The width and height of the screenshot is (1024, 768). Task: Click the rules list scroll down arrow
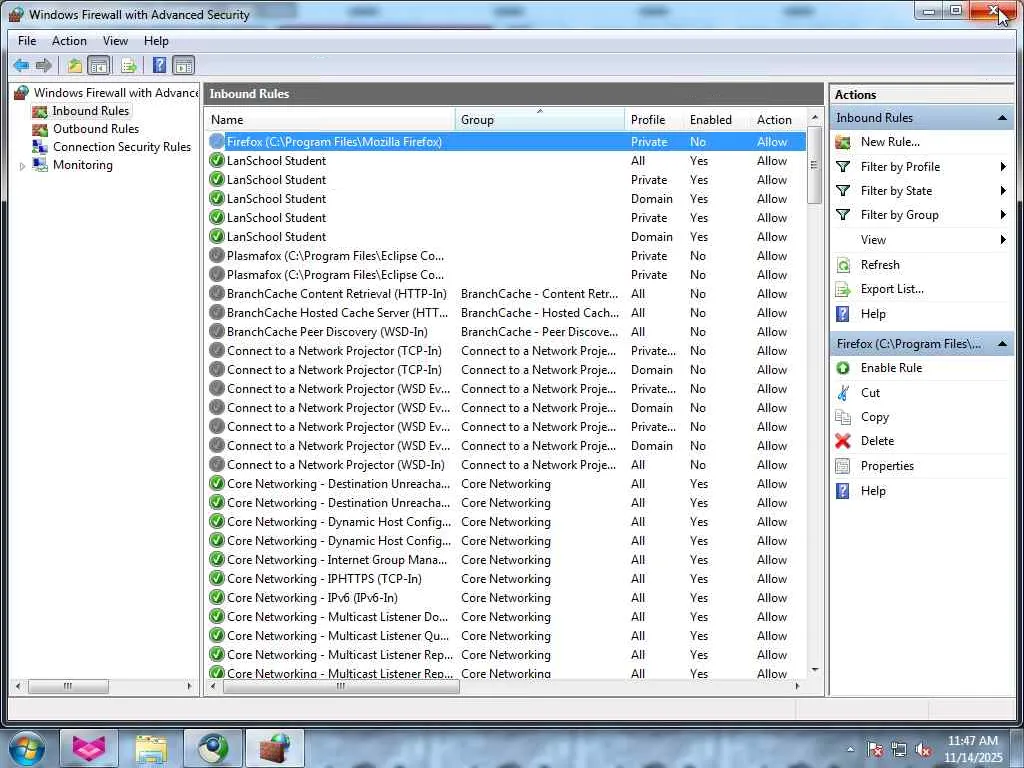click(814, 670)
